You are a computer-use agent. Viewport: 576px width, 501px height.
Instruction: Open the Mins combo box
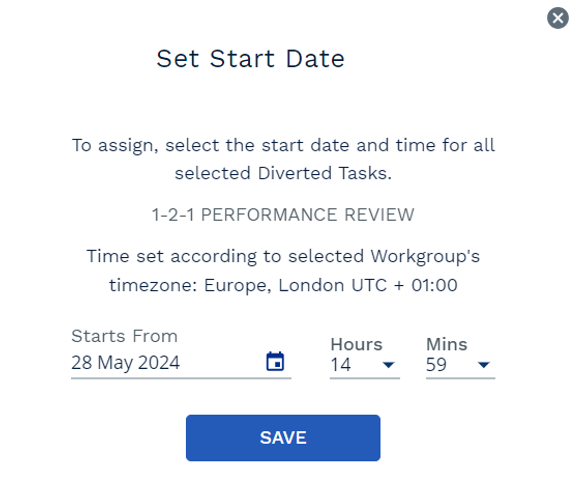(461, 365)
